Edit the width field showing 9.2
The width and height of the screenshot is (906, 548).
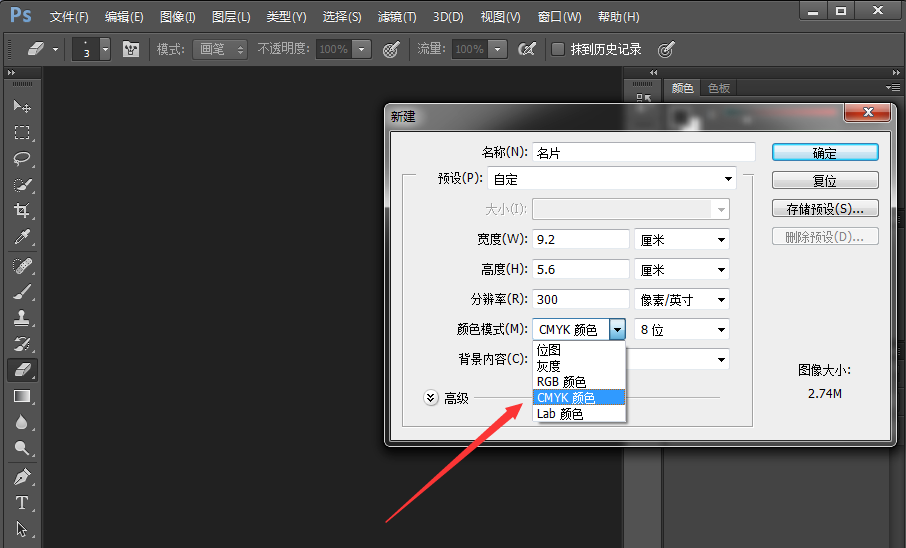click(581, 239)
